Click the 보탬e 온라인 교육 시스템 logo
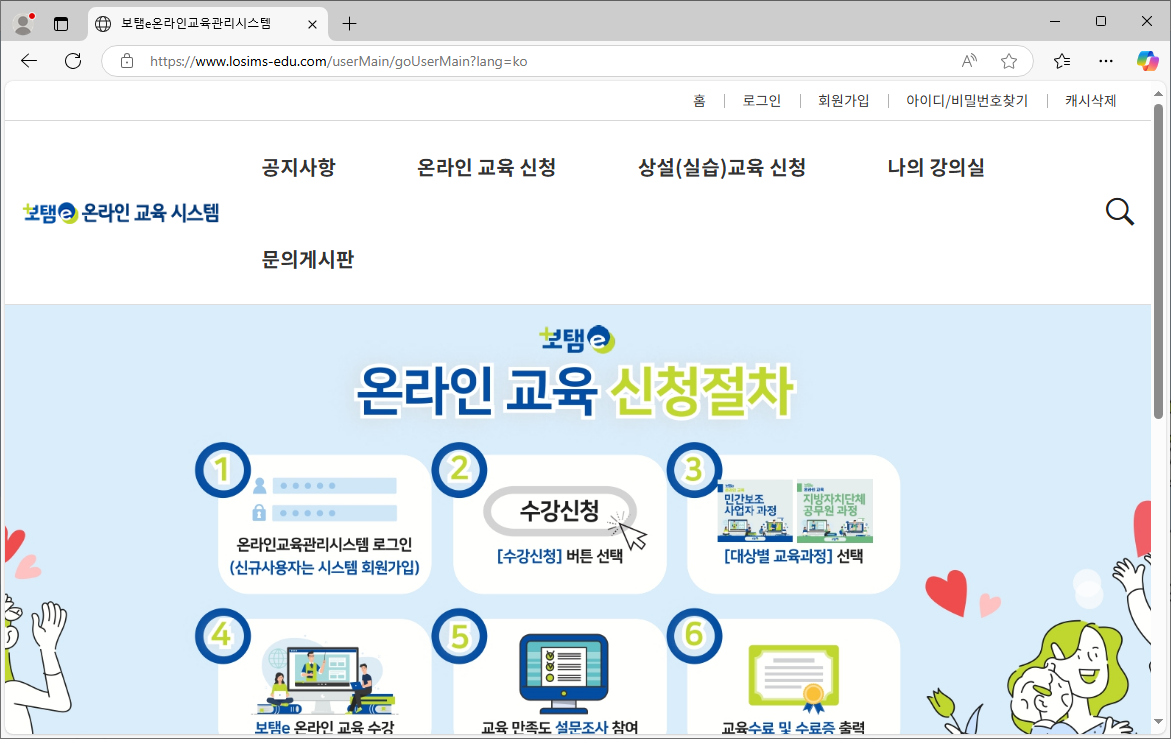 [x=119, y=211]
